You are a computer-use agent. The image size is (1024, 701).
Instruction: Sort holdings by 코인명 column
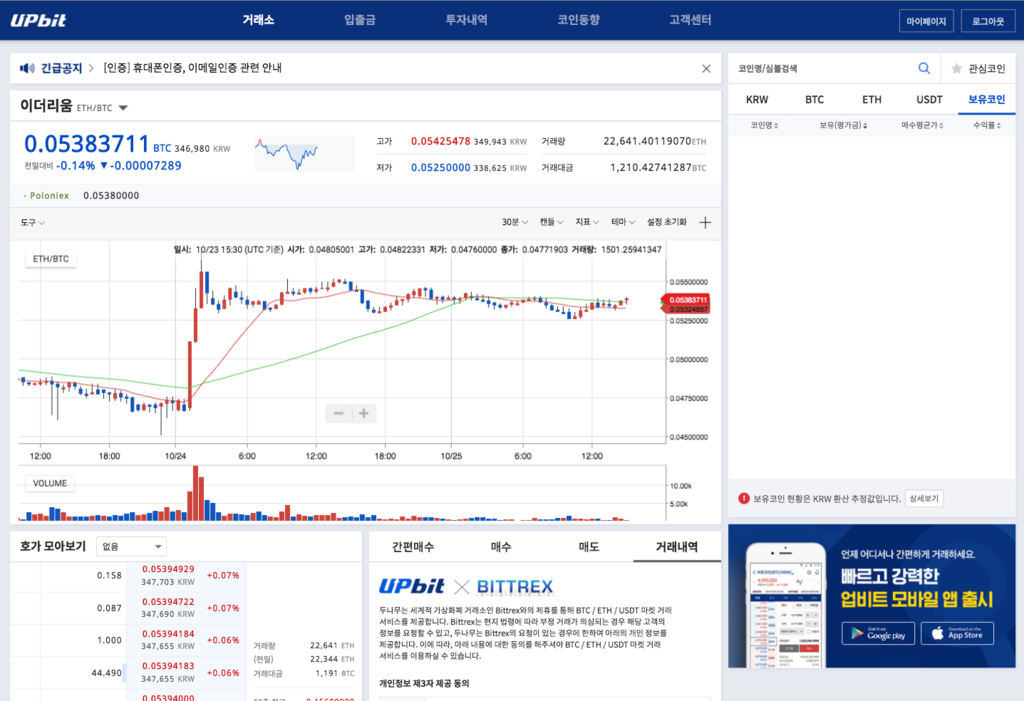(764, 125)
